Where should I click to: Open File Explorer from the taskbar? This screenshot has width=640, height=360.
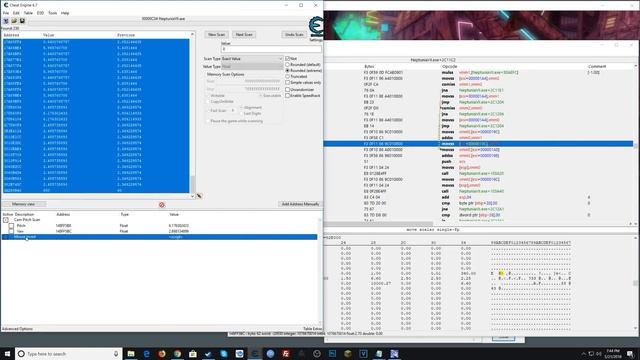131,353
